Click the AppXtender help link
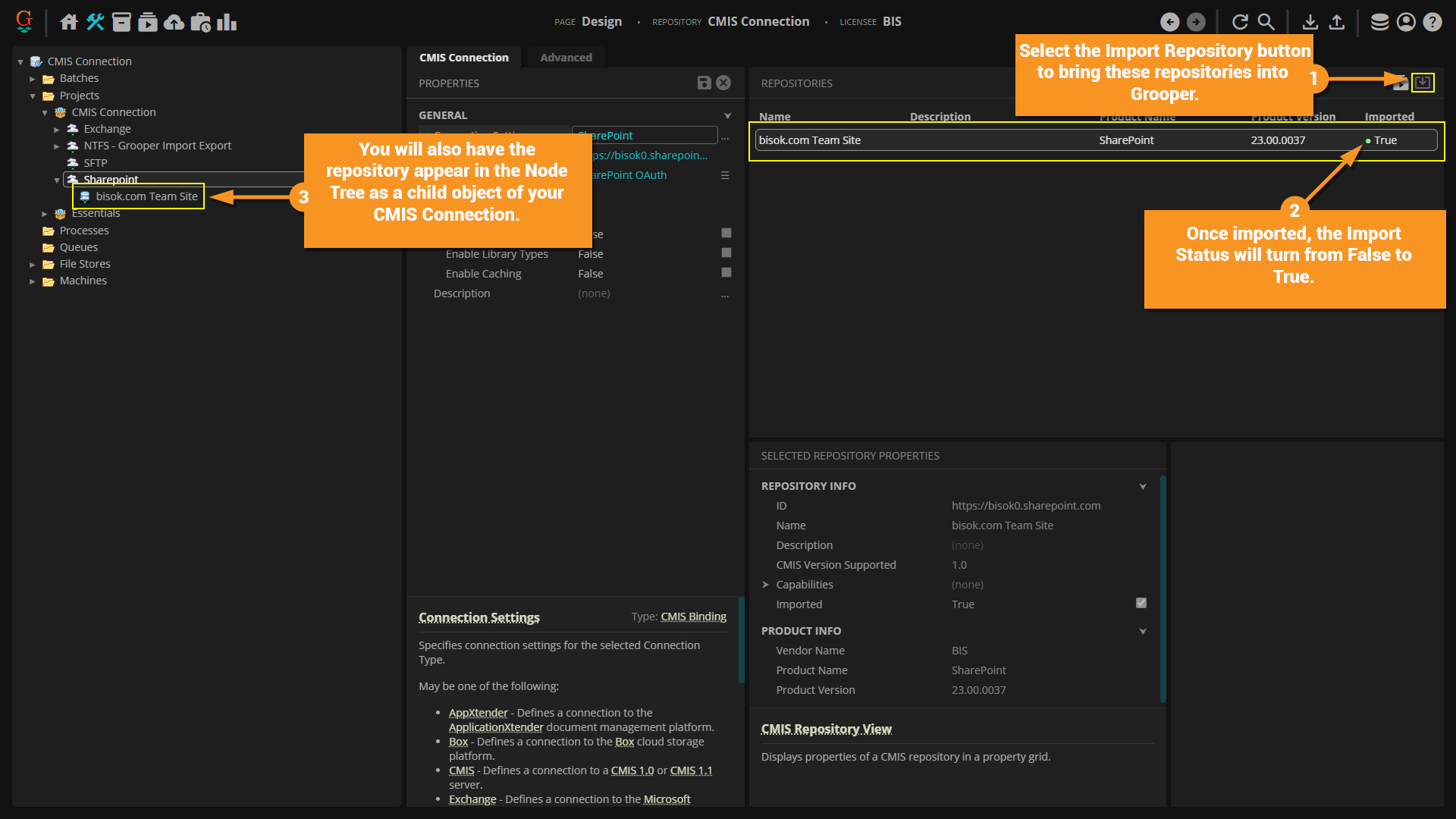 coord(478,713)
